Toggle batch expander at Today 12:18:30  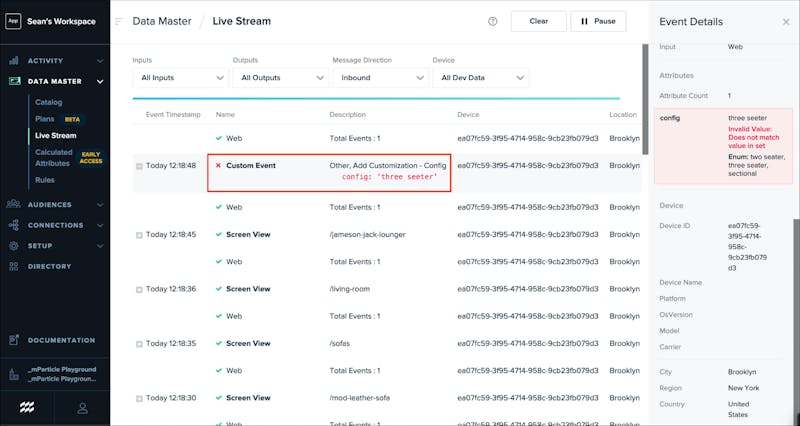[139, 398]
